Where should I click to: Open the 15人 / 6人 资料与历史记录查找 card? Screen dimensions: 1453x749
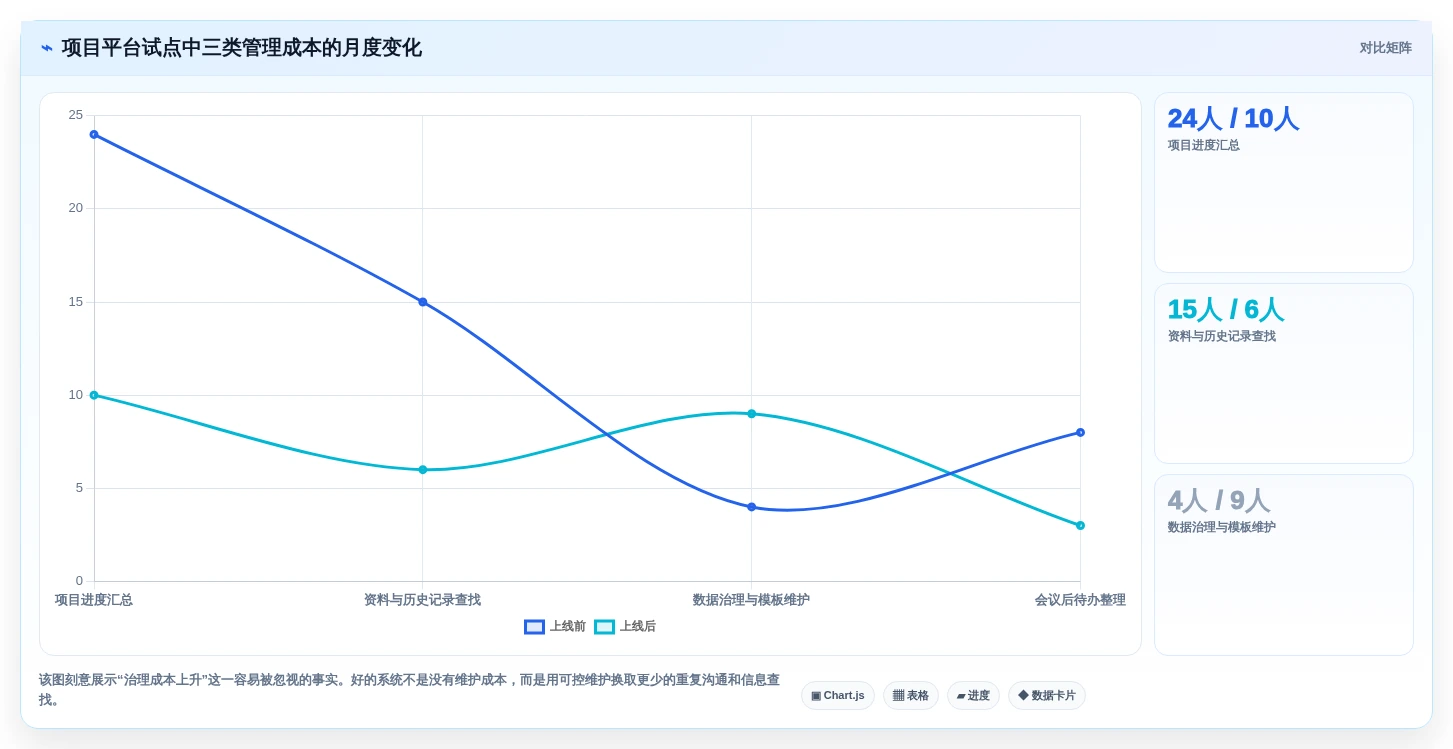(x=1284, y=374)
